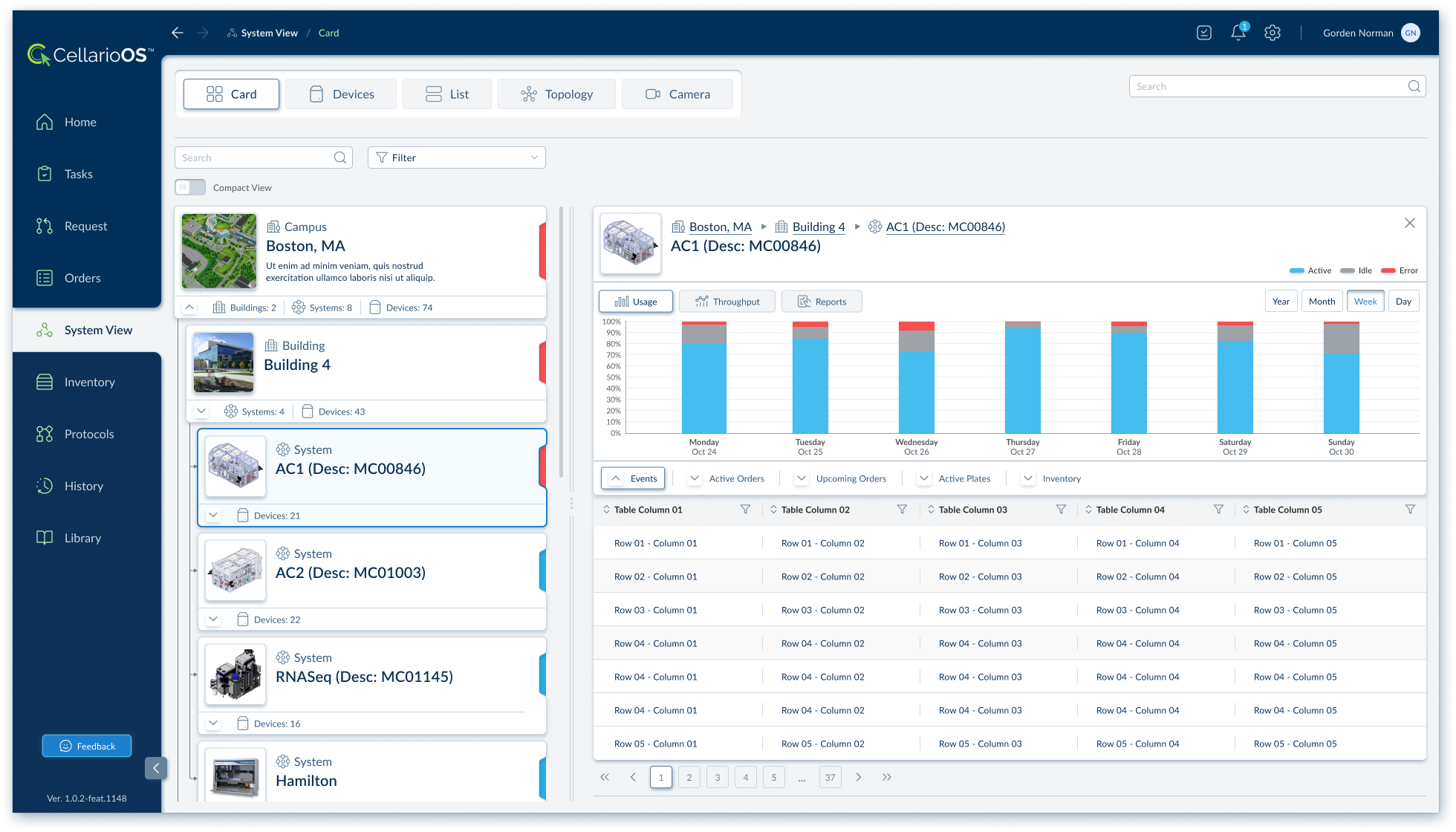Expand devices under AC2 system card
This screenshot has height=832, width=1456.
tap(214, 619)
